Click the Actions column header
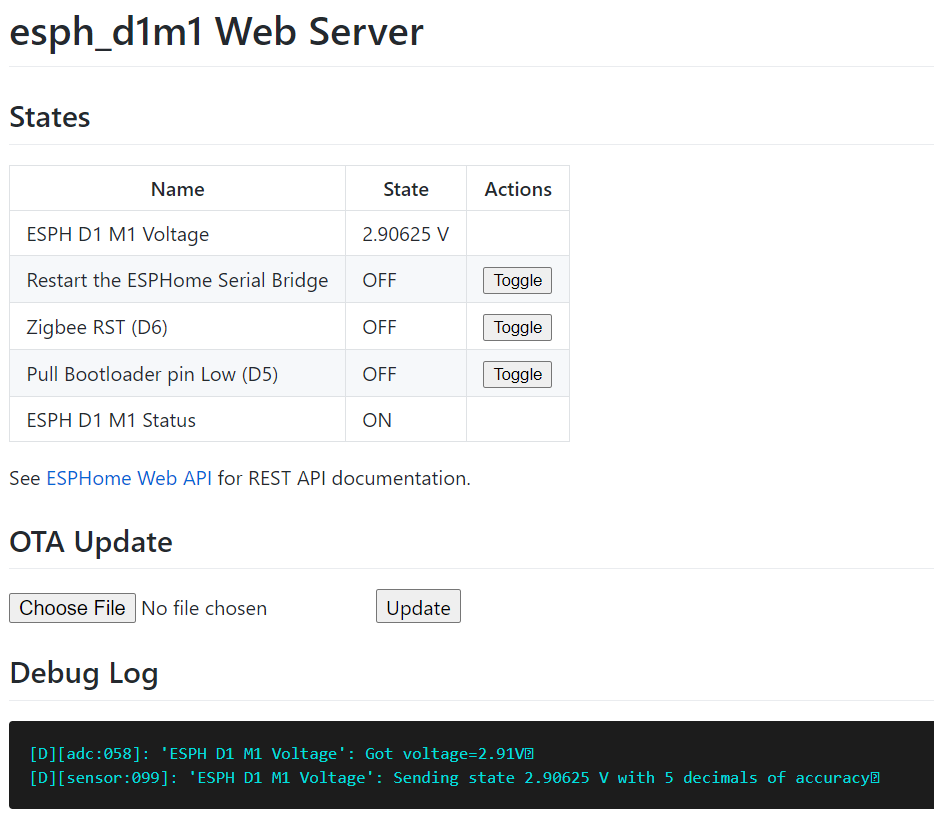Screen dimensions: 934x819 (517, 188)
